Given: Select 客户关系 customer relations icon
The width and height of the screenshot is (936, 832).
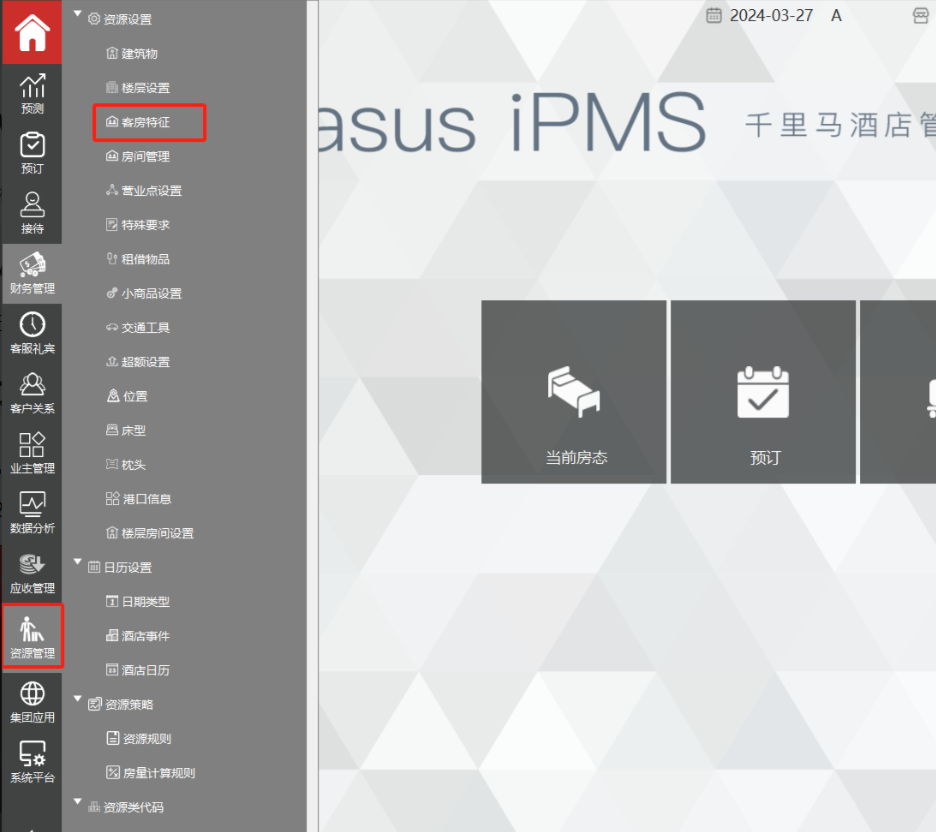Looking at the screenshot, I should [x=32, y=393].
